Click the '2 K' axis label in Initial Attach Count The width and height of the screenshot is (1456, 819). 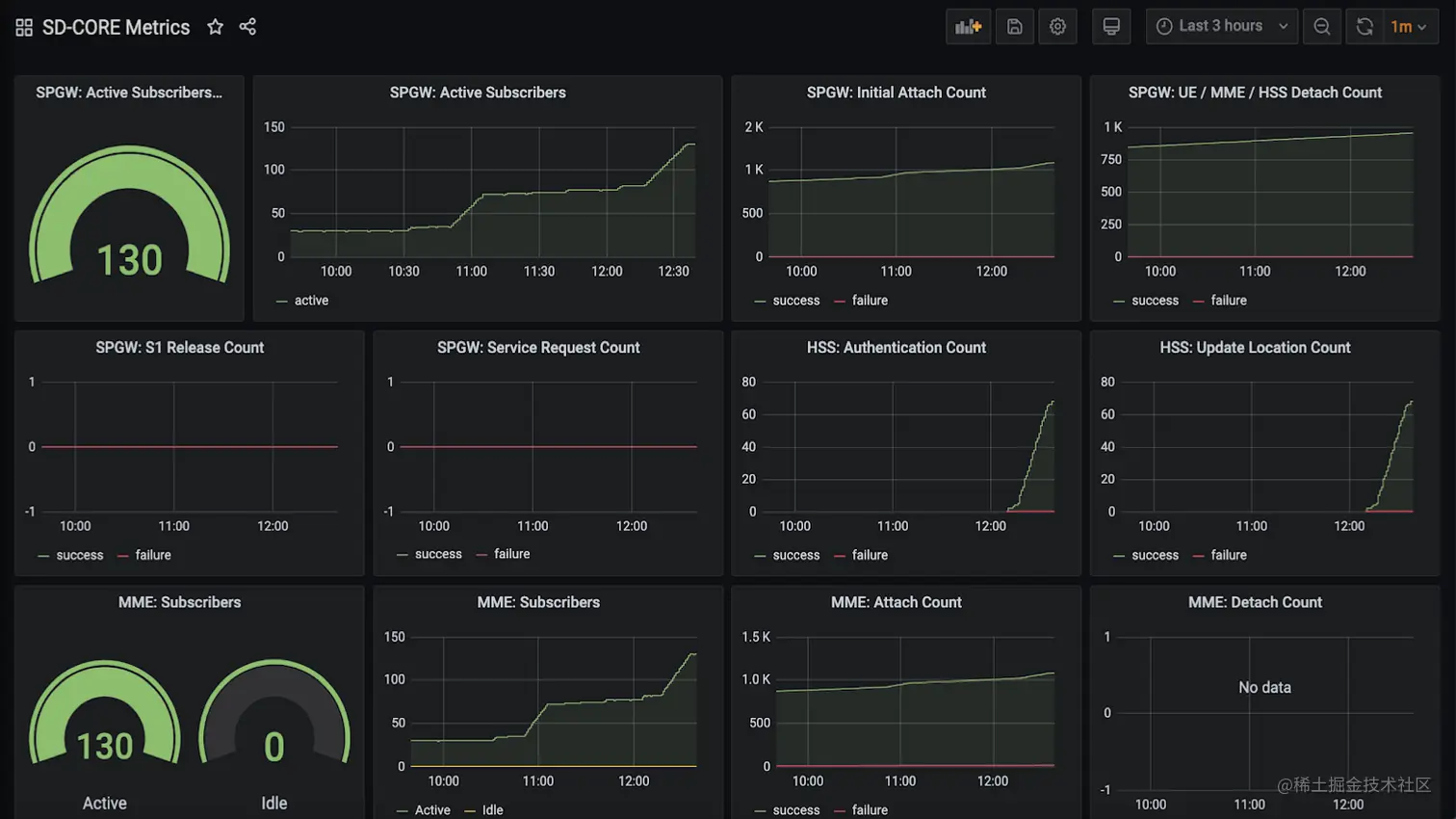(x=754, y=127)
